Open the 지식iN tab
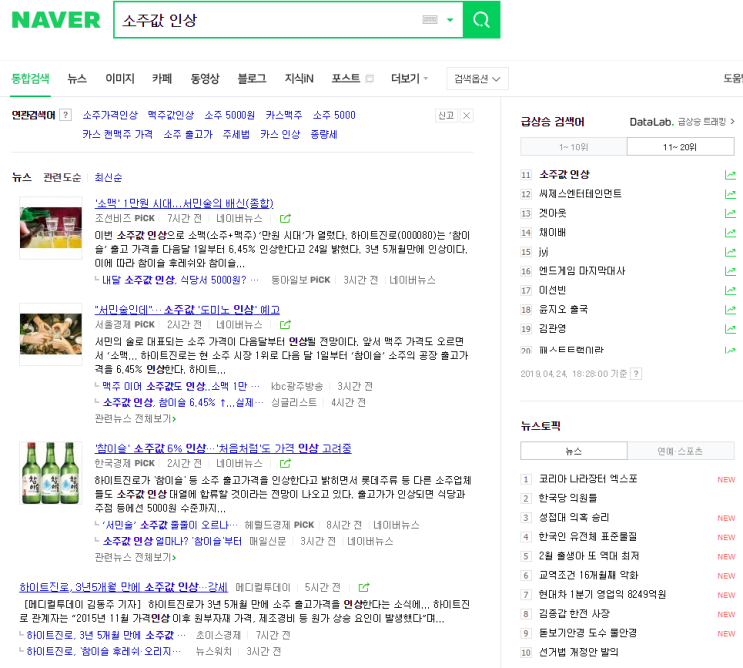Screen dimensions: 743x668 (x=299, y=79)
